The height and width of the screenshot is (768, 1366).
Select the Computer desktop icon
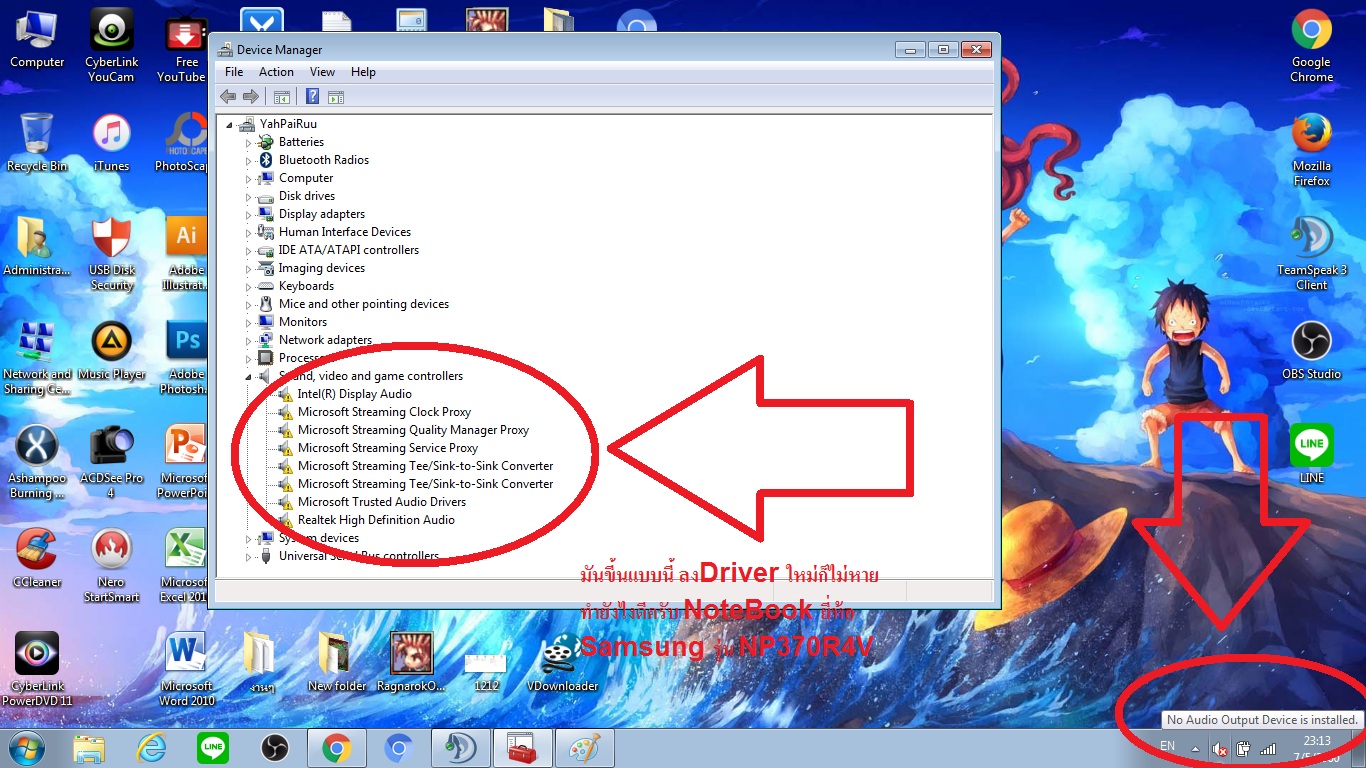[x=37, y=38]
